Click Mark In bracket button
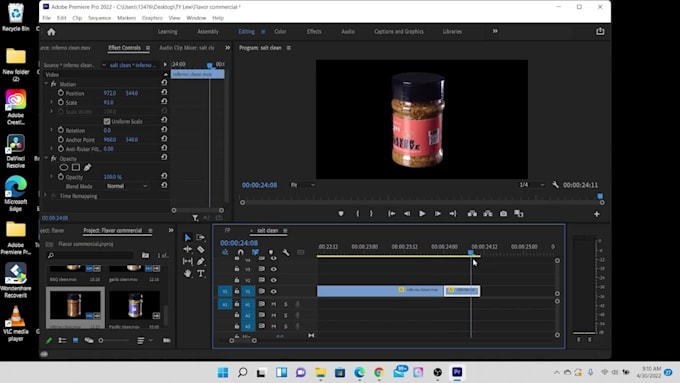The height and width of the screenshot is (383, 680). click(357, 213)
